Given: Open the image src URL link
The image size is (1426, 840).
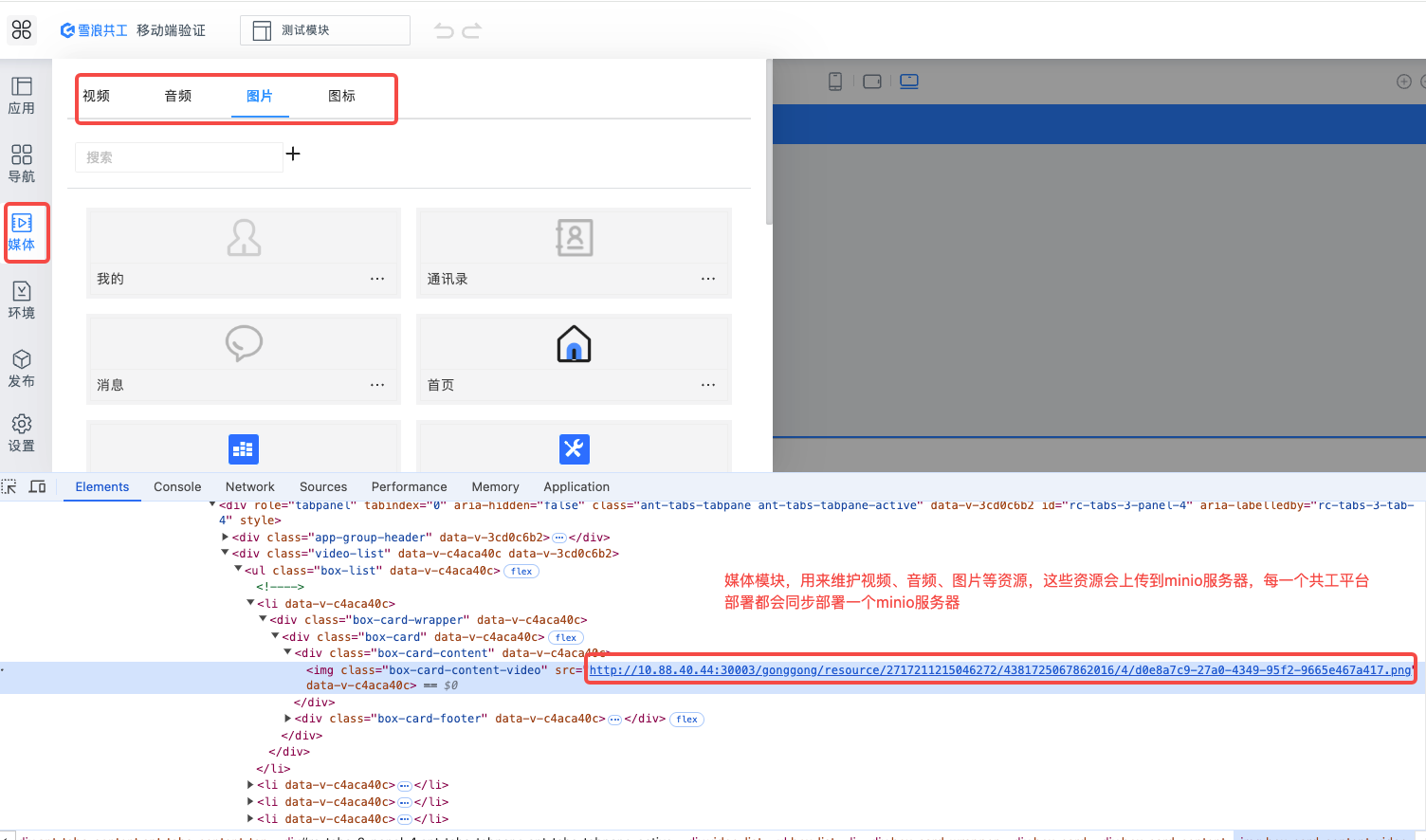Looking at the screenshot, I should 1000,670.
